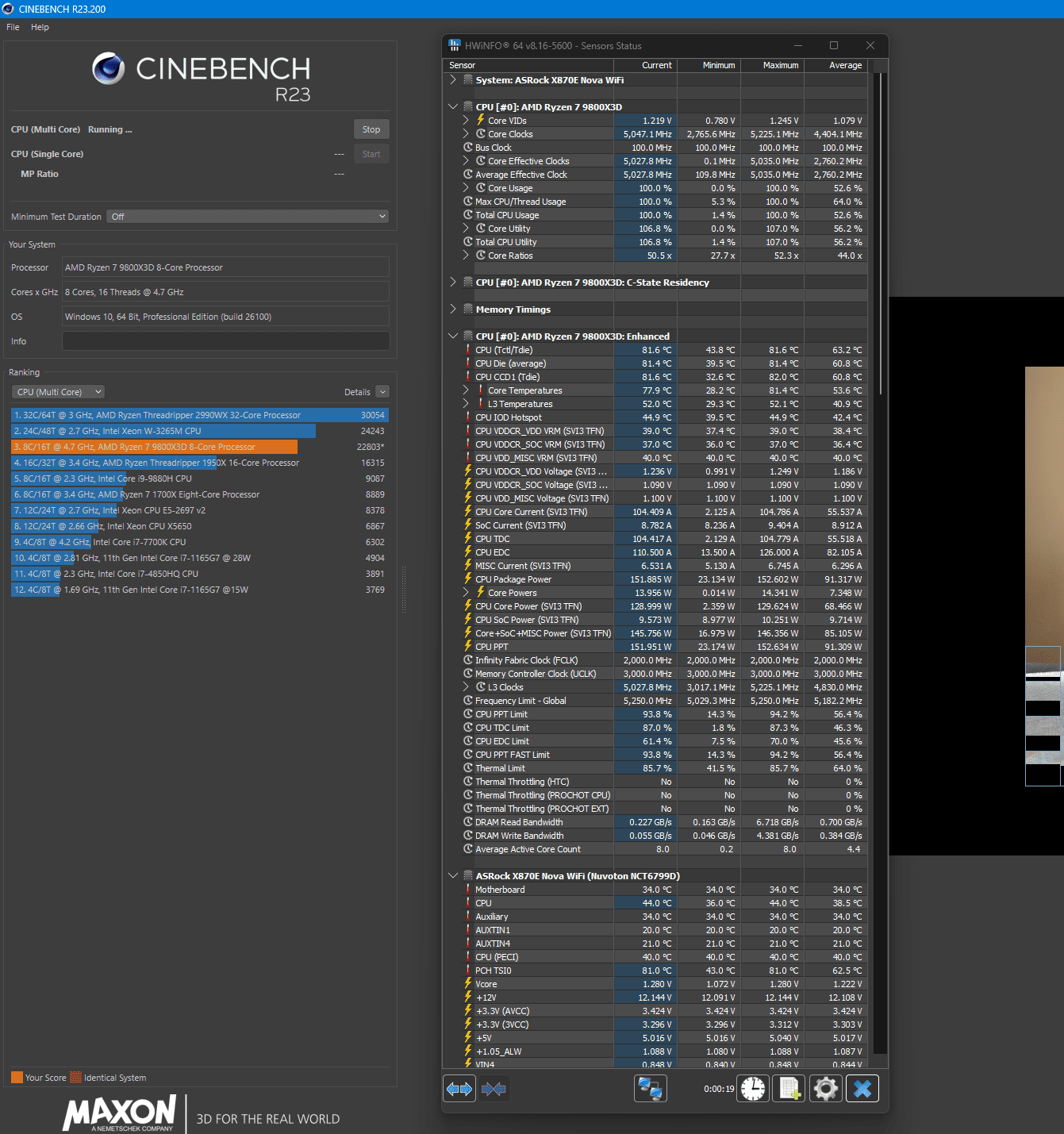This screenshot has height=1134, width=1064.
Task: Stop the running Multi Core test
Action: [x=371, y=129]
